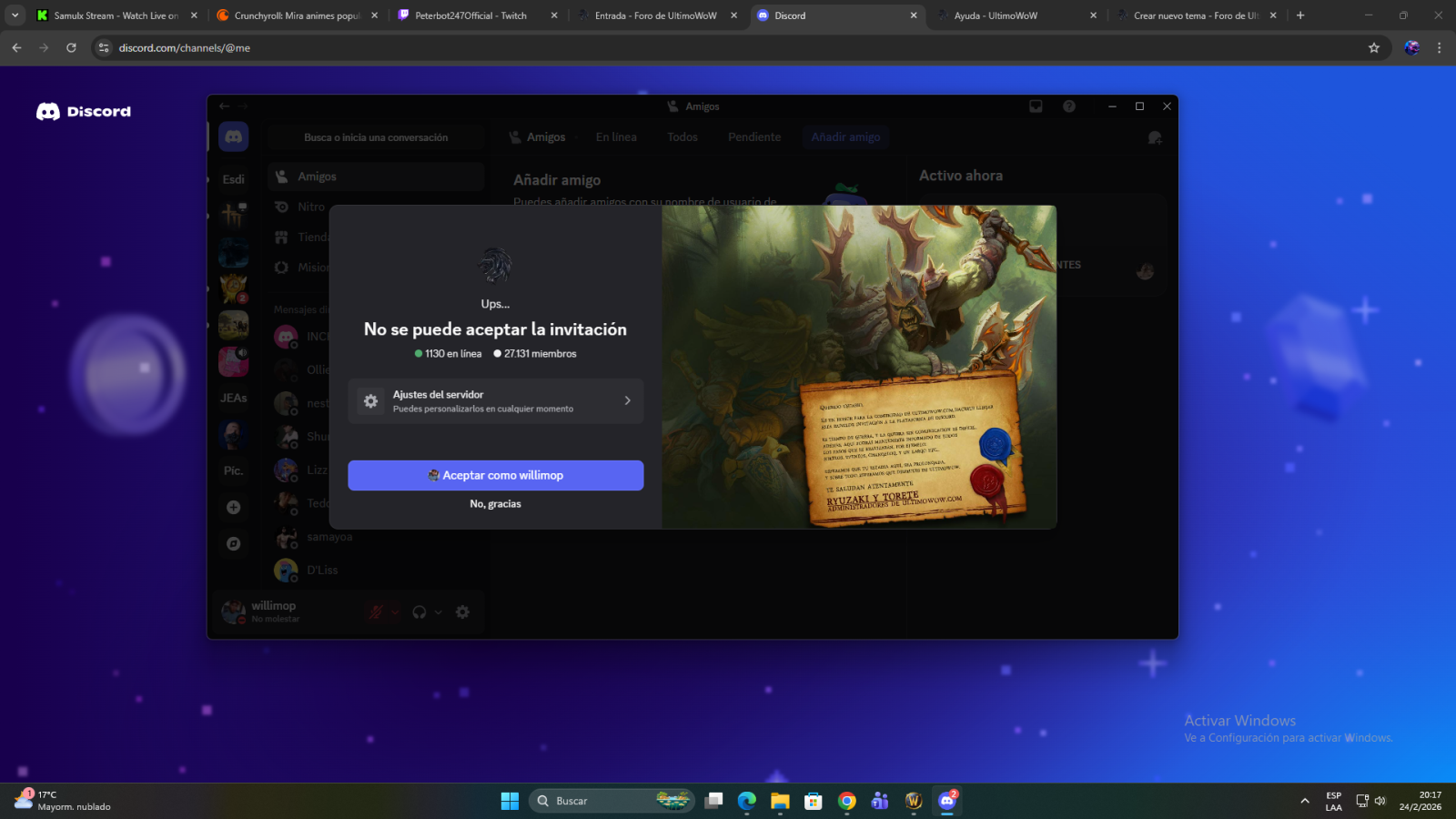
Task: Click the Discord home icon in sidebar
Action: (234, 136)
